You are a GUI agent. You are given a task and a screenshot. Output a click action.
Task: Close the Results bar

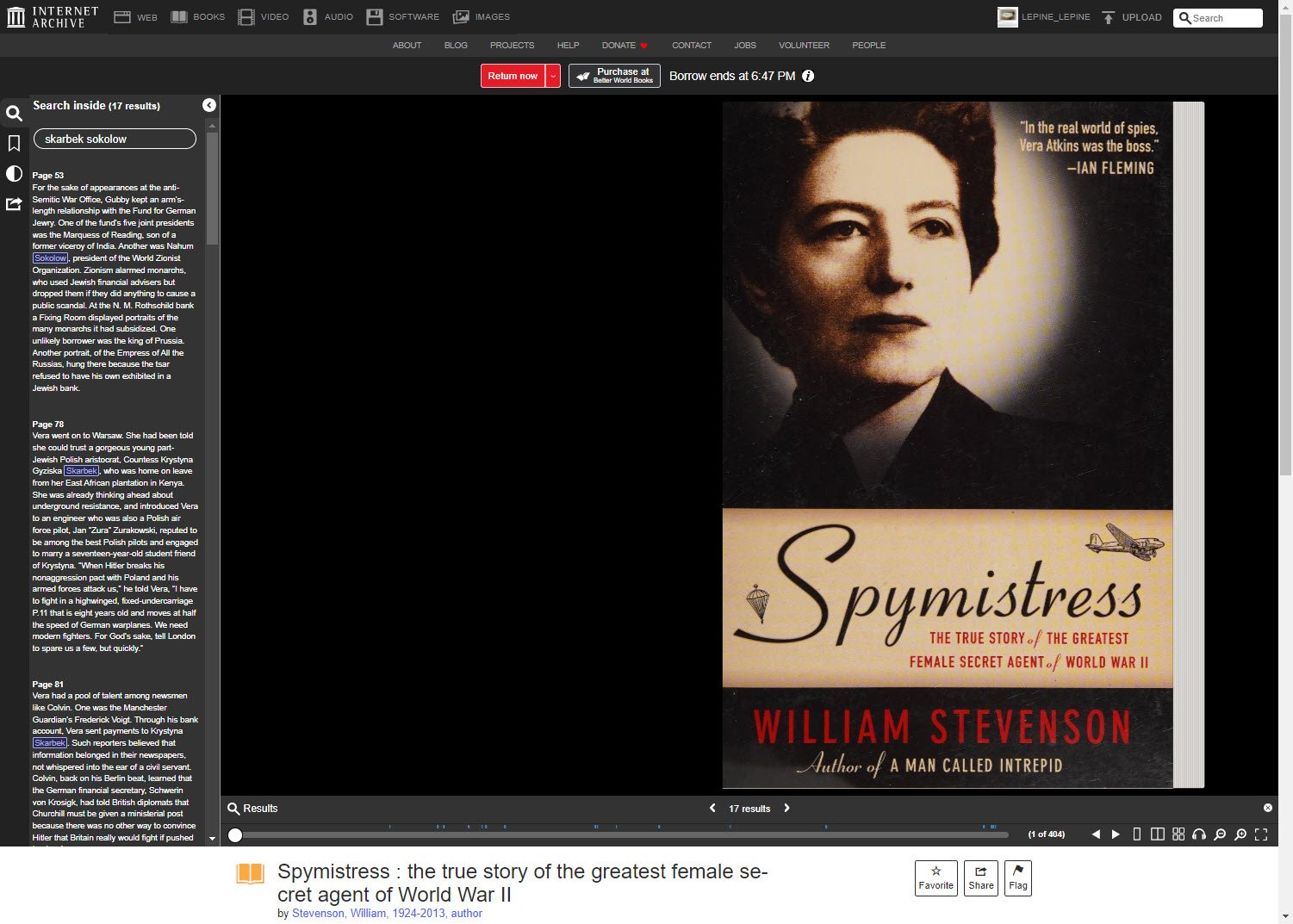point(1268,808)
